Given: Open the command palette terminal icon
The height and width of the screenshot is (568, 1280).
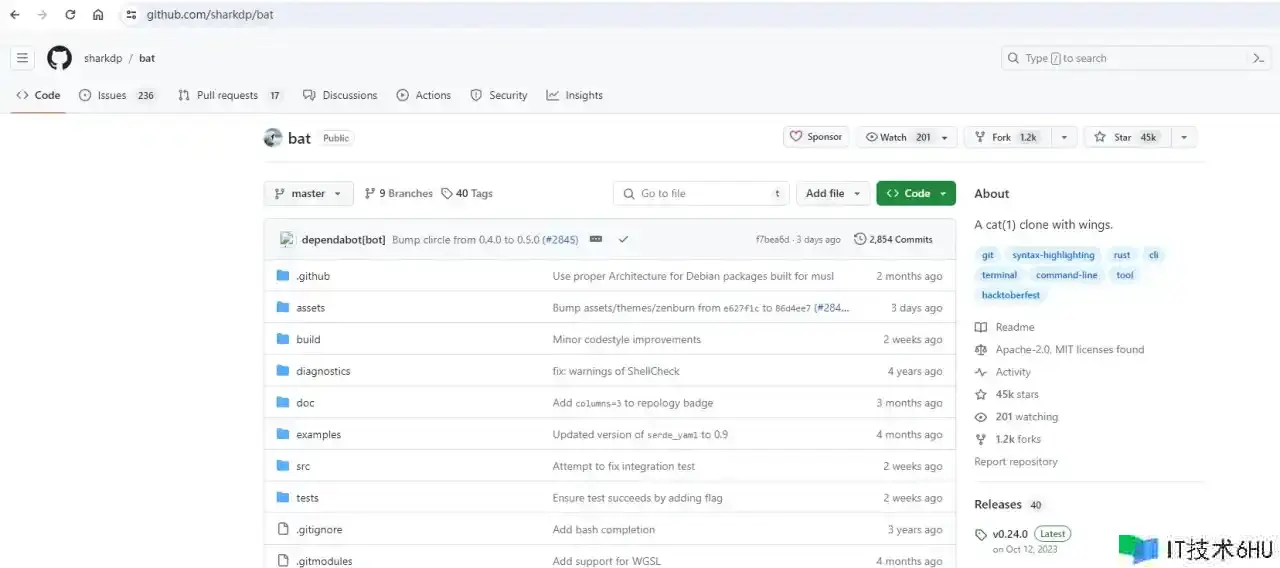Looking at the screenshot, I should [x=1258, y=58].
